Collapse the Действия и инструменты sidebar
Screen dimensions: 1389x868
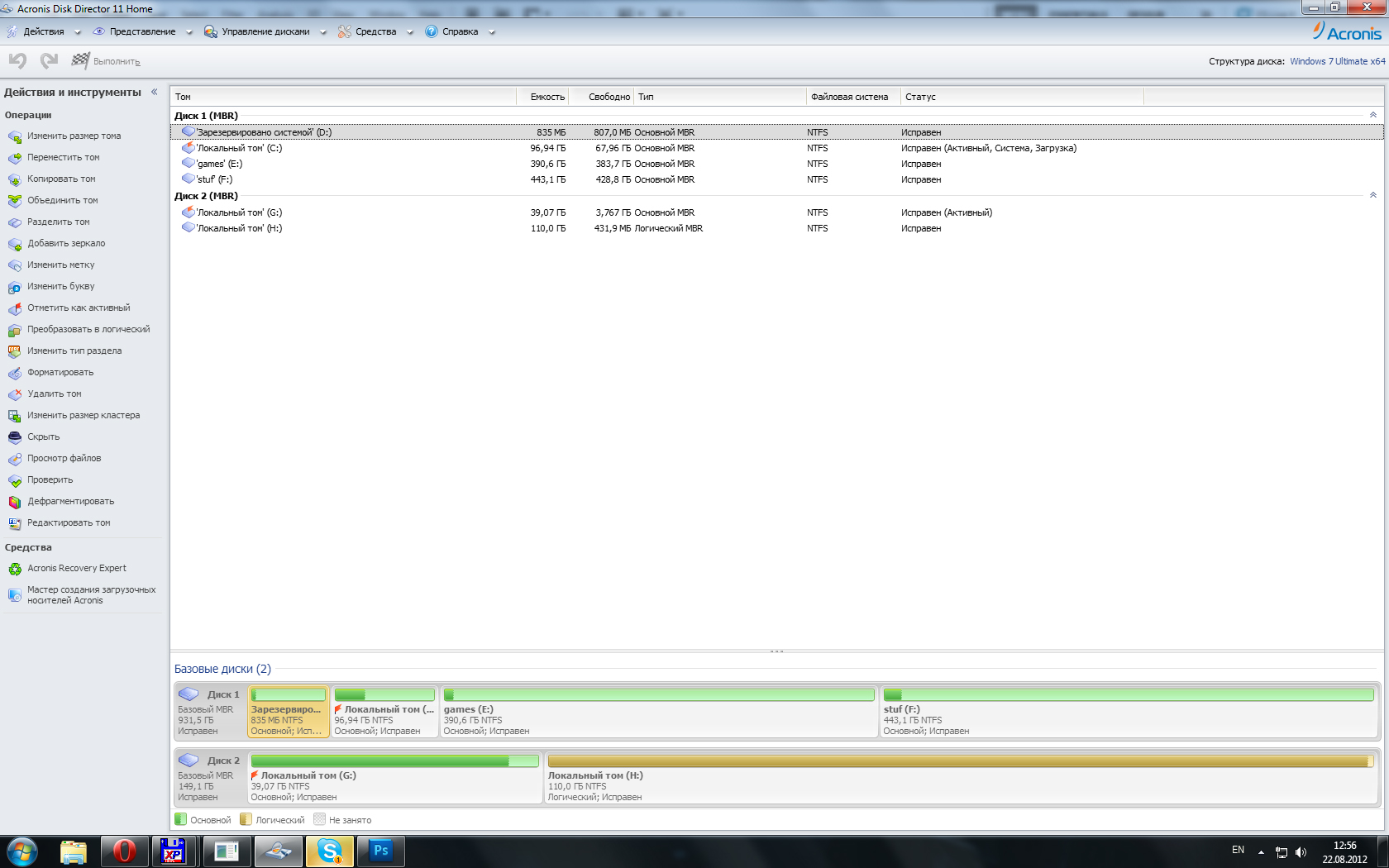[x=155, y=92]
